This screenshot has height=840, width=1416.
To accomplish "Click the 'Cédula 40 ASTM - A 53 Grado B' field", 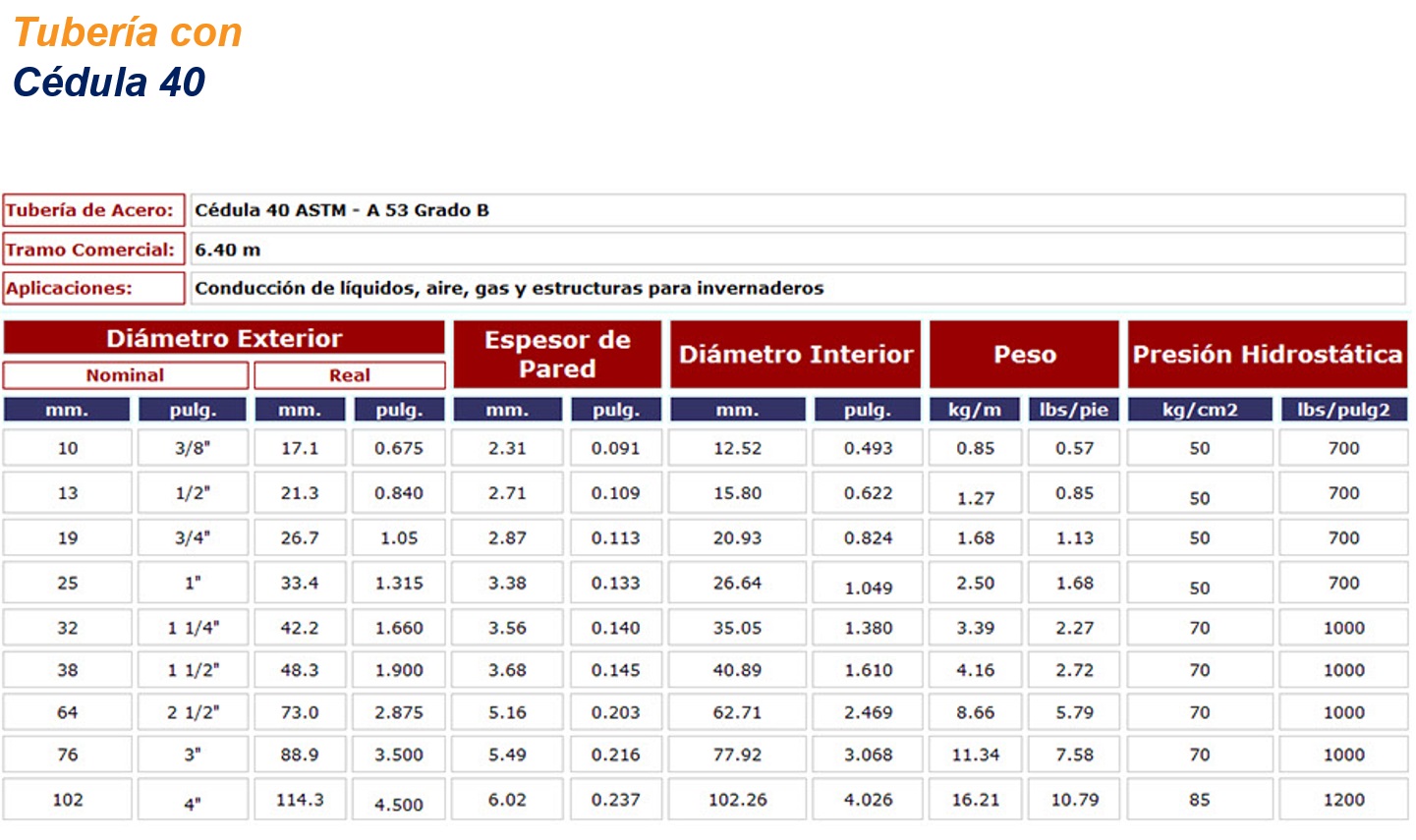I will (x=797, y=210).
